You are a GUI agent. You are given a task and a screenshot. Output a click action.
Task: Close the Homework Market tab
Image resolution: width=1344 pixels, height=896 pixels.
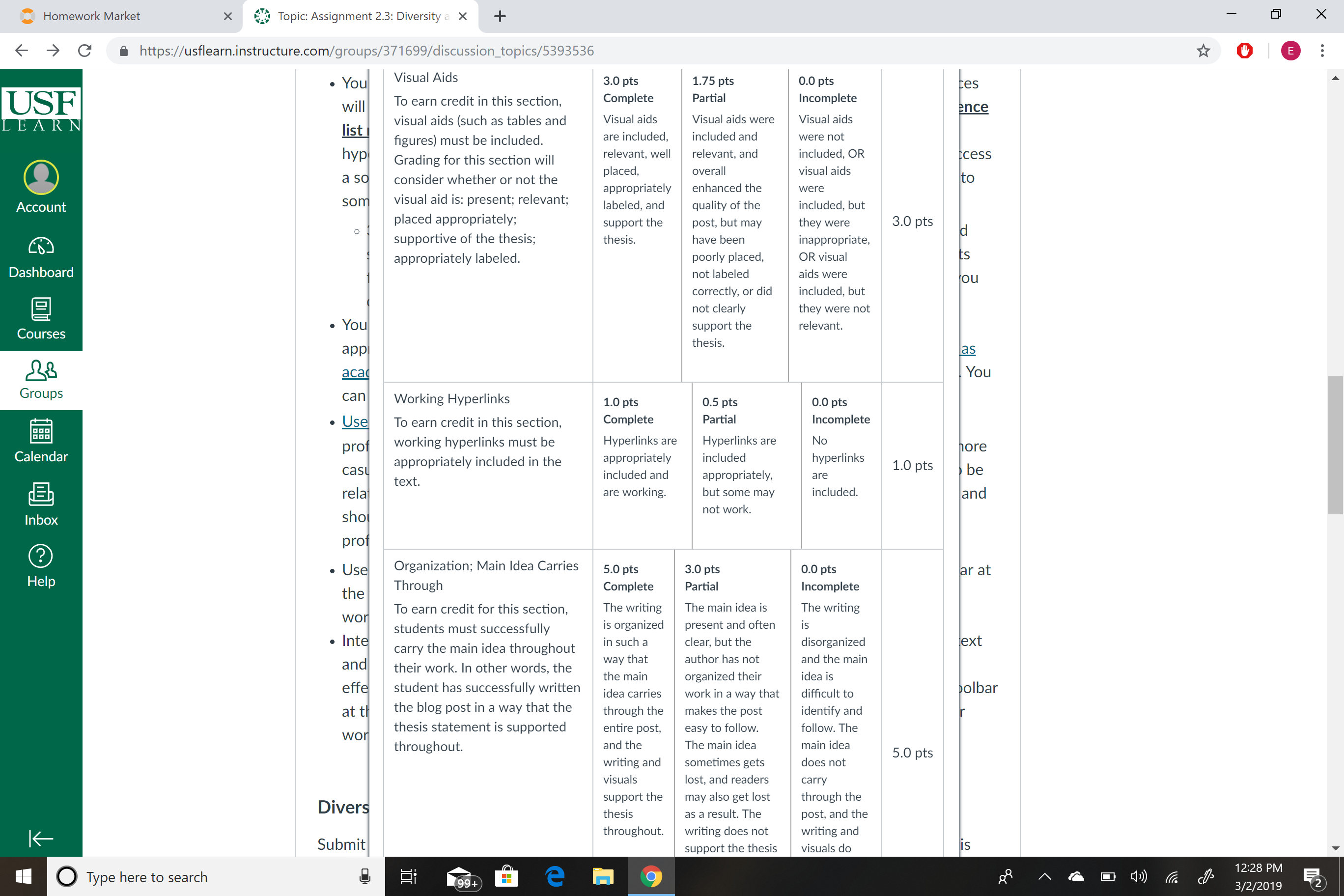click(x=227, y=16)
